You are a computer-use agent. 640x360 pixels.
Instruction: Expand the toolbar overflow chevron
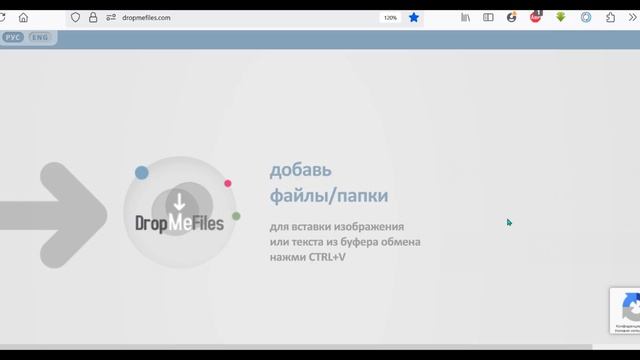click(x=633, y=18)
